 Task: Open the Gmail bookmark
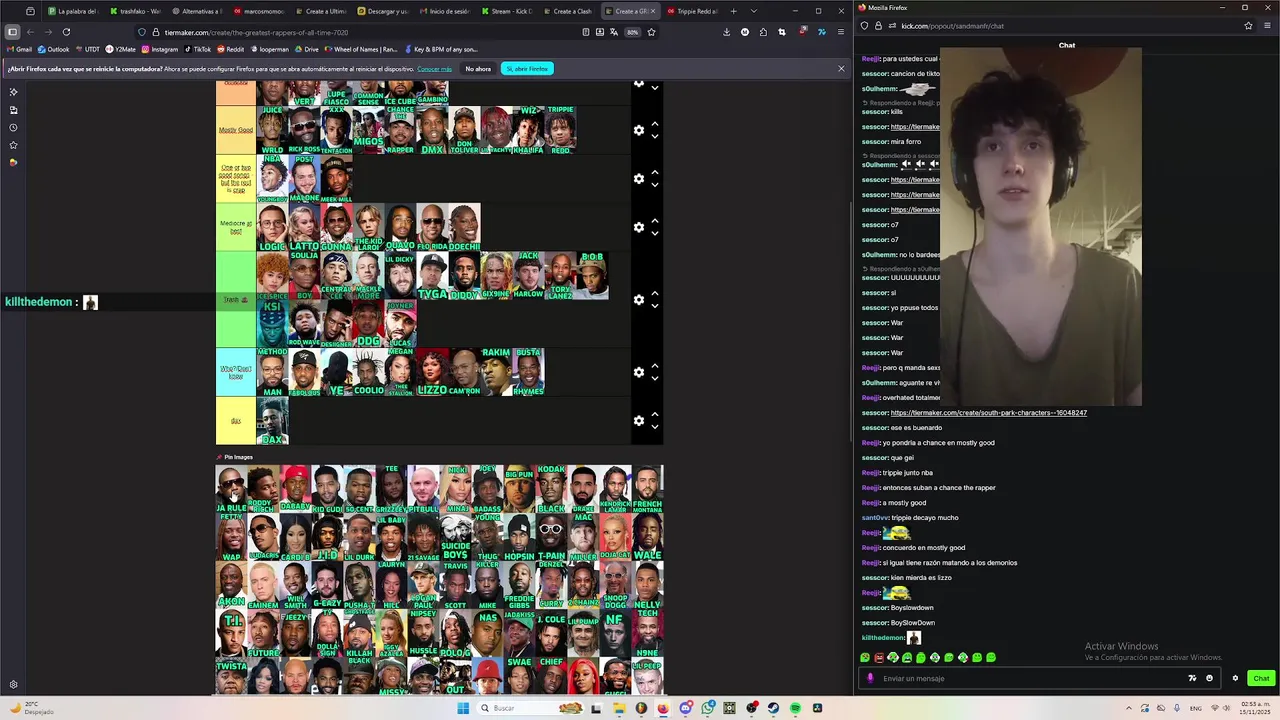tap(20, 49)
